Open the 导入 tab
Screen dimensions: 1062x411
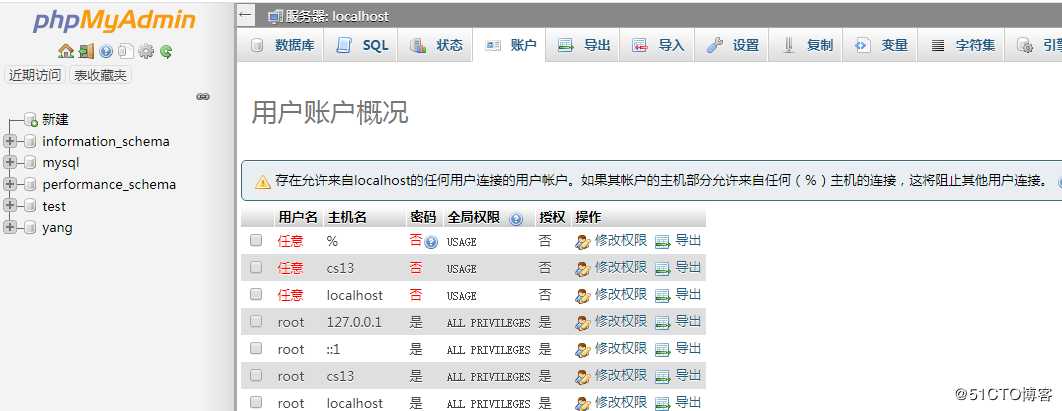click(658, 45)
